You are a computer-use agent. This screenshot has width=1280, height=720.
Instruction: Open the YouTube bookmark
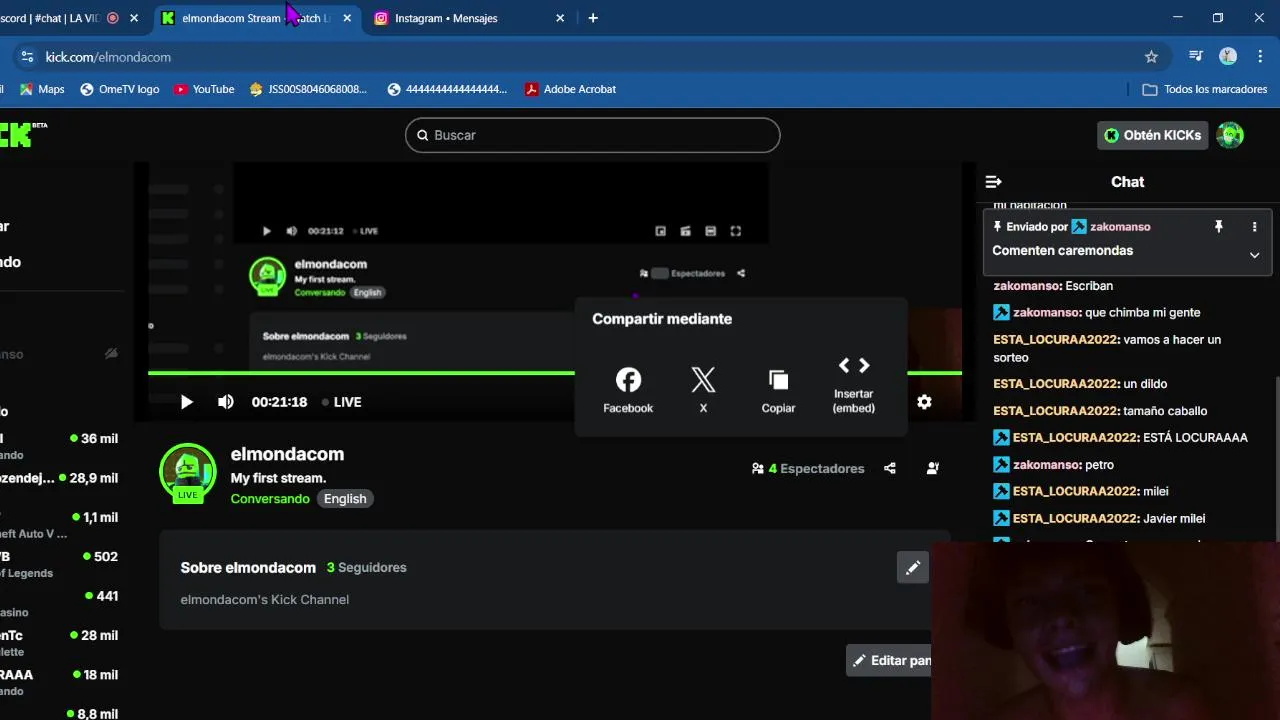pyautogui.click(x=204, y=89)
